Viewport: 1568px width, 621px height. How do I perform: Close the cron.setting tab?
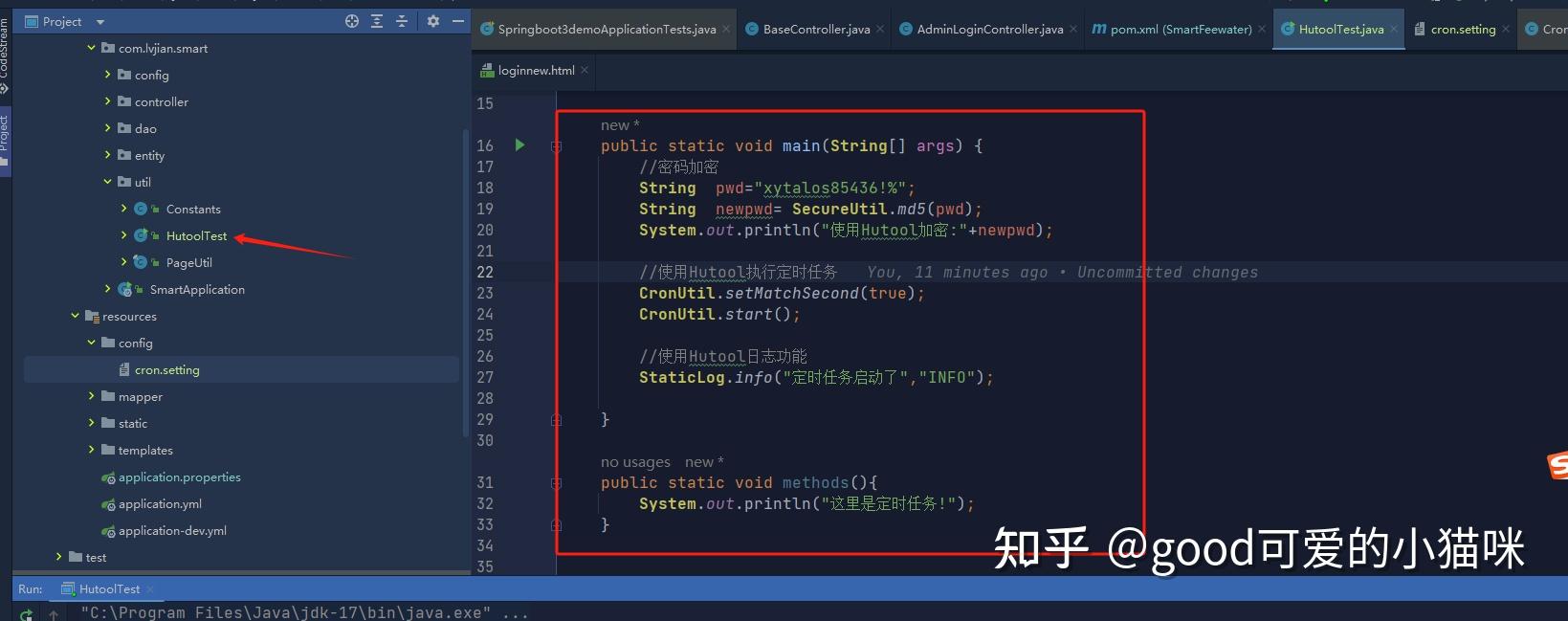tap(1506, 30)
